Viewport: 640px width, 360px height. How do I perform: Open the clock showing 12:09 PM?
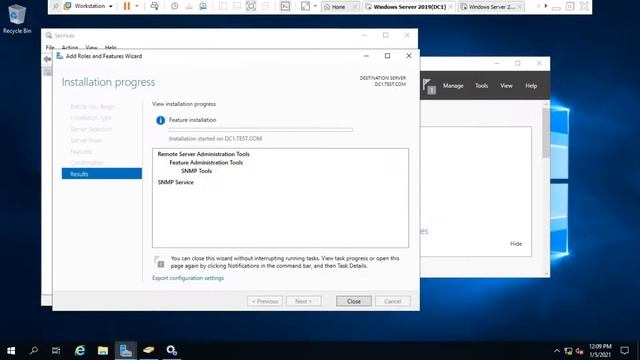600,351
